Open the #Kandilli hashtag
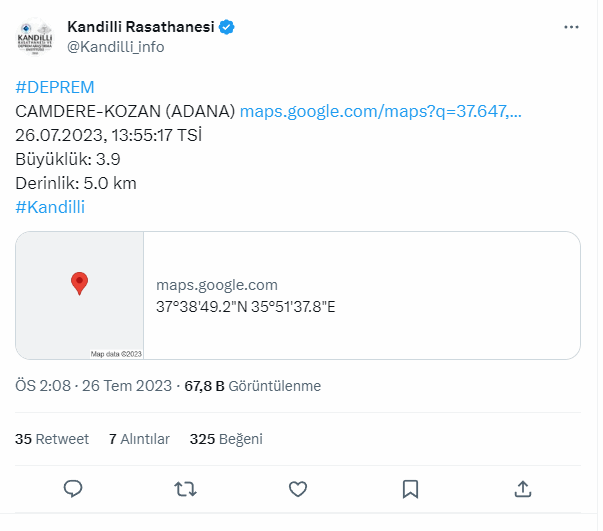This screenshot has height=531, width=603. (x=50, y=207)
